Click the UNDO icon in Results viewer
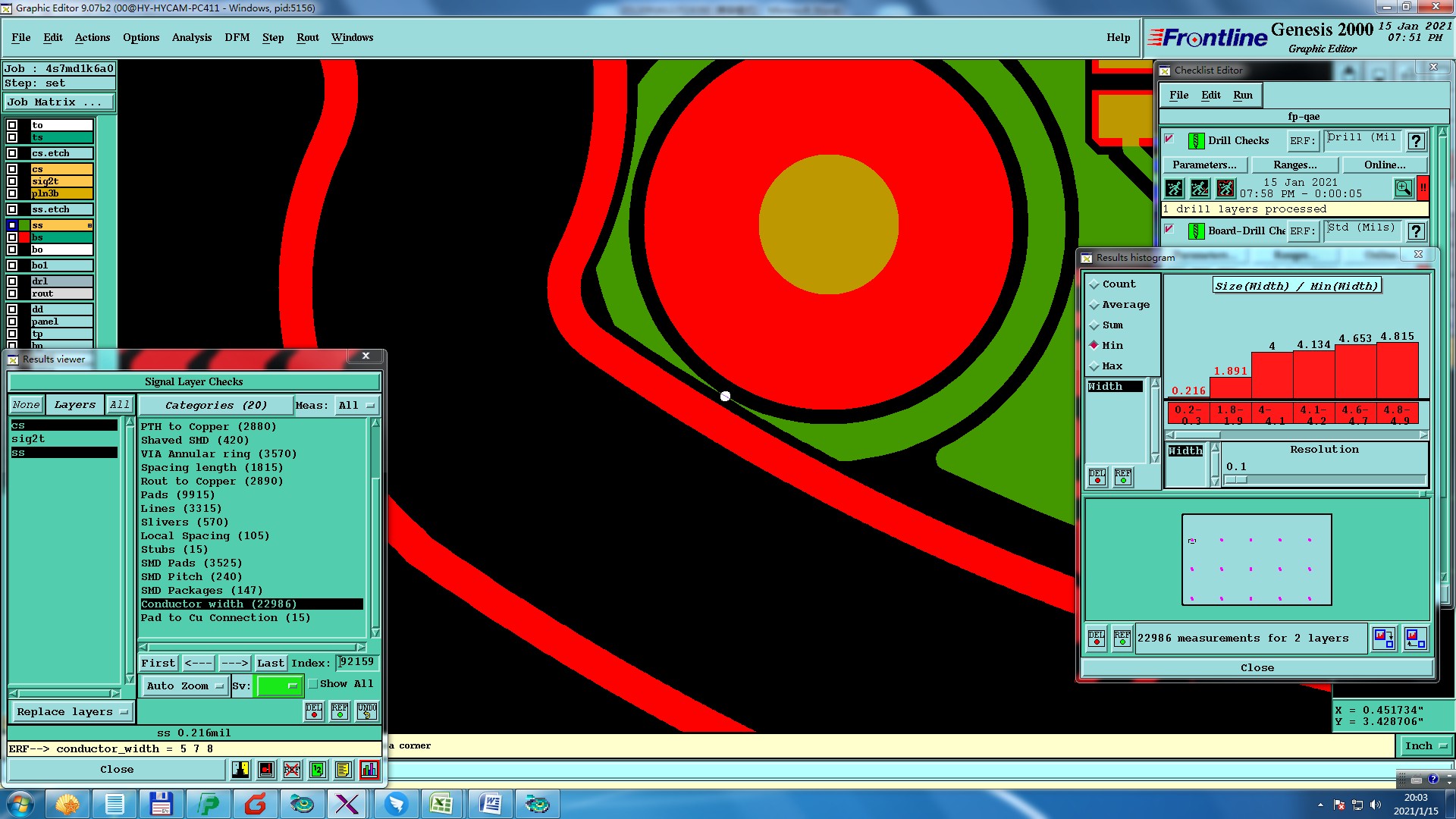1456x819 pixels. [x=367, y=711]
